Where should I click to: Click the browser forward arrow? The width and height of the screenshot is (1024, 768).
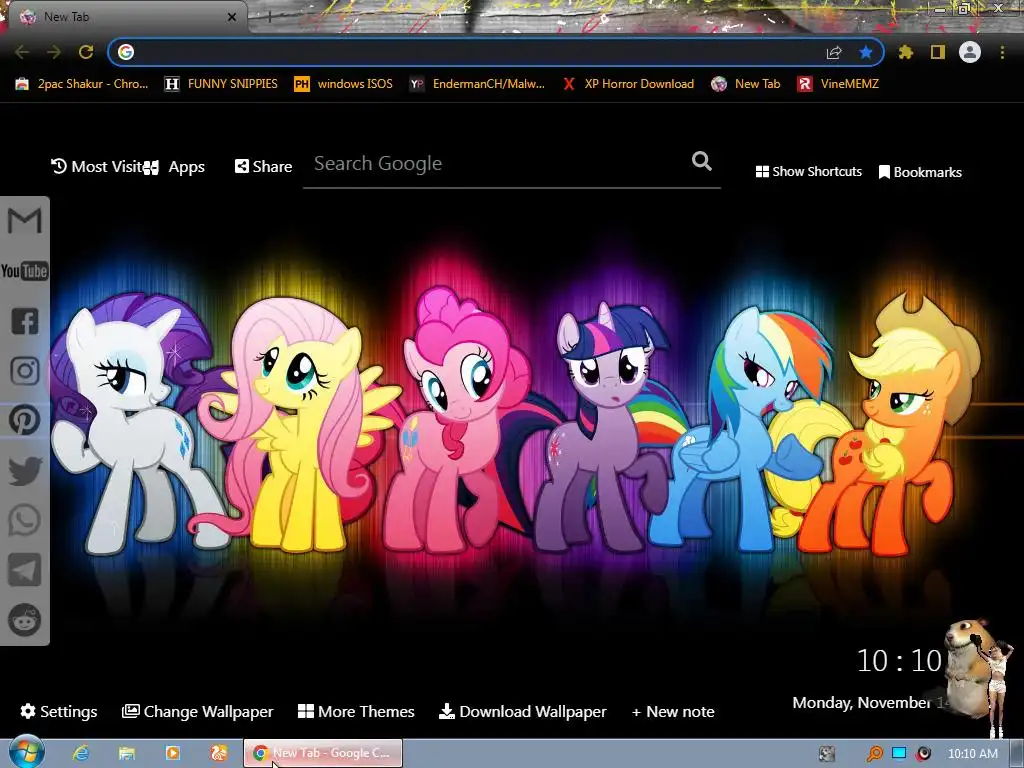54,52
